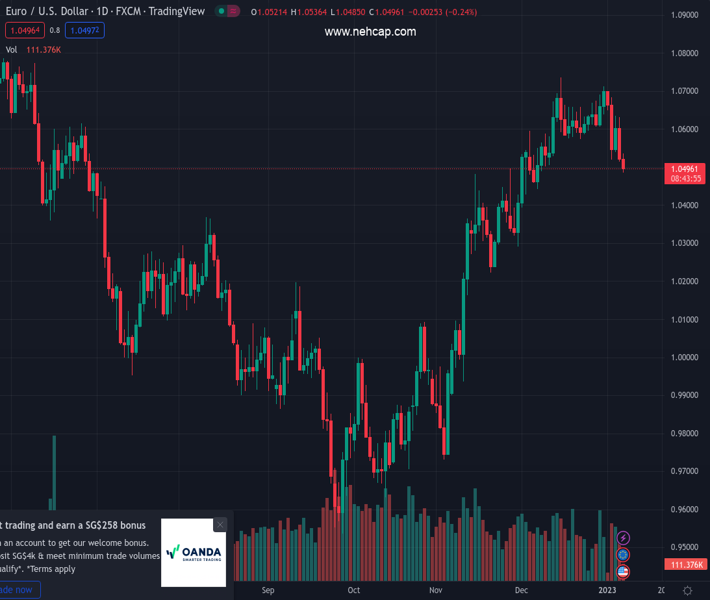Click the US flag economic event icon

(624, 571)
